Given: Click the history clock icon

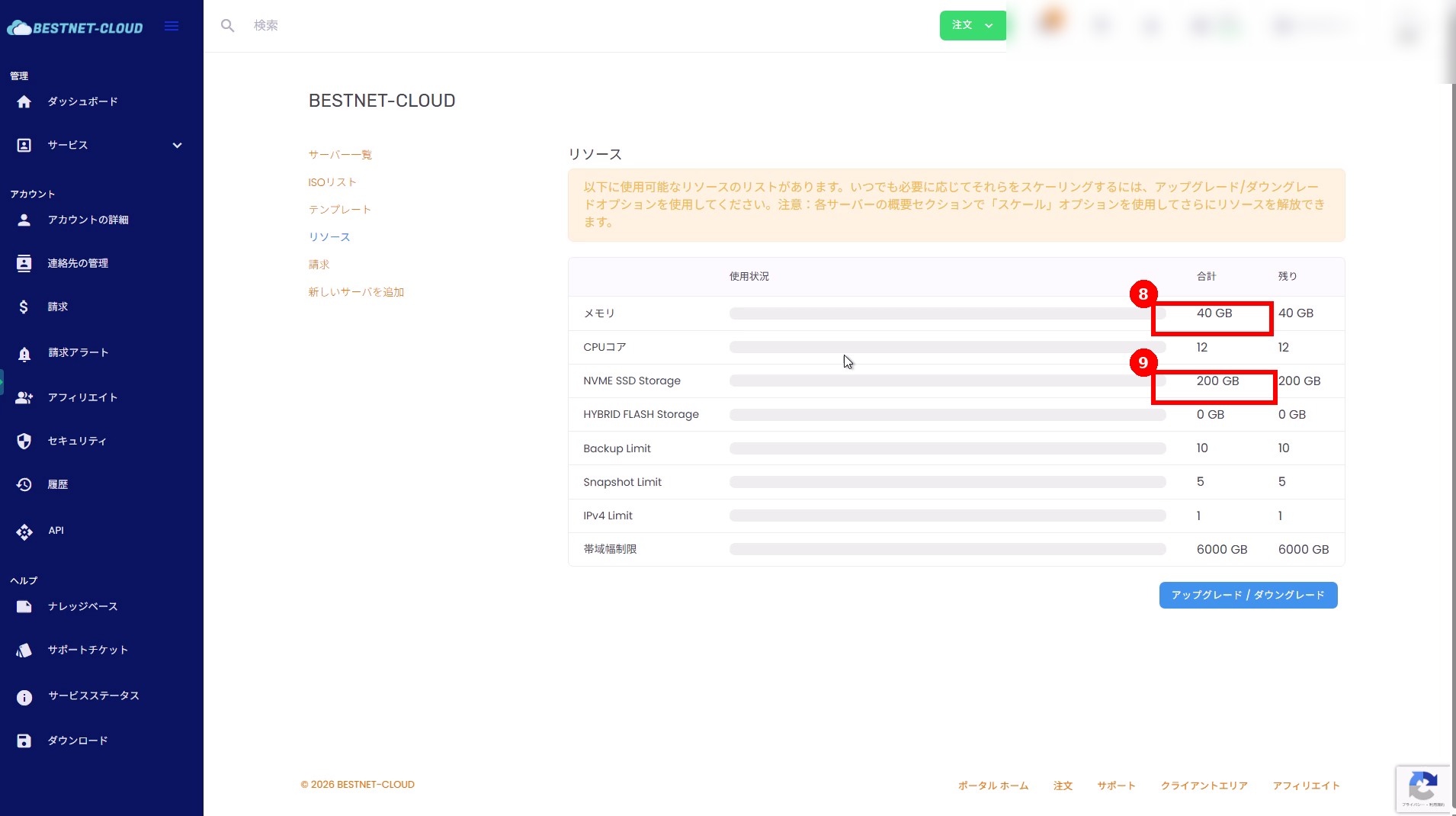Looking at the screenshot, I should coord(24,484).
